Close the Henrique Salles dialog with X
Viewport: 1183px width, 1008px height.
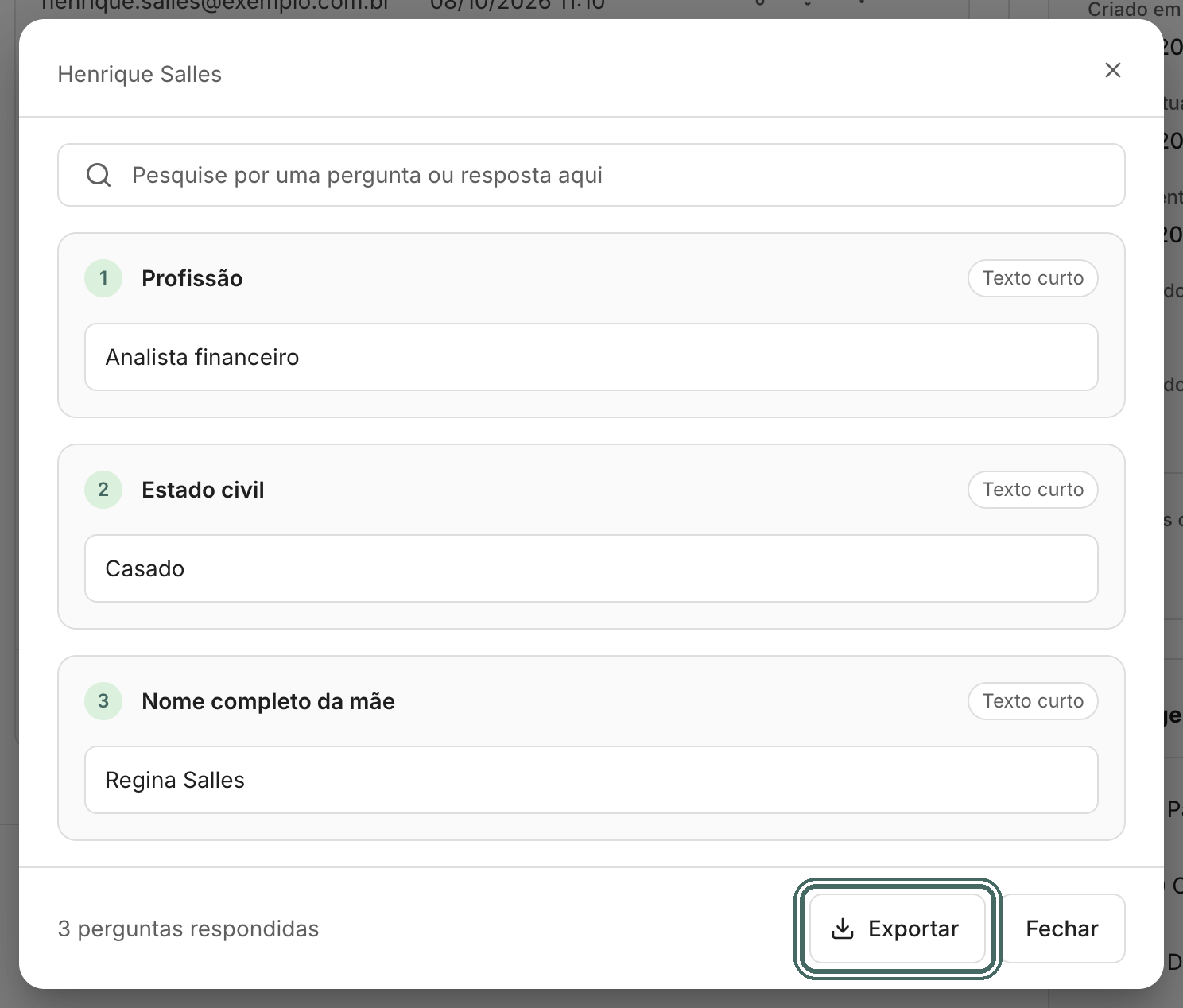click(1113, 70)
